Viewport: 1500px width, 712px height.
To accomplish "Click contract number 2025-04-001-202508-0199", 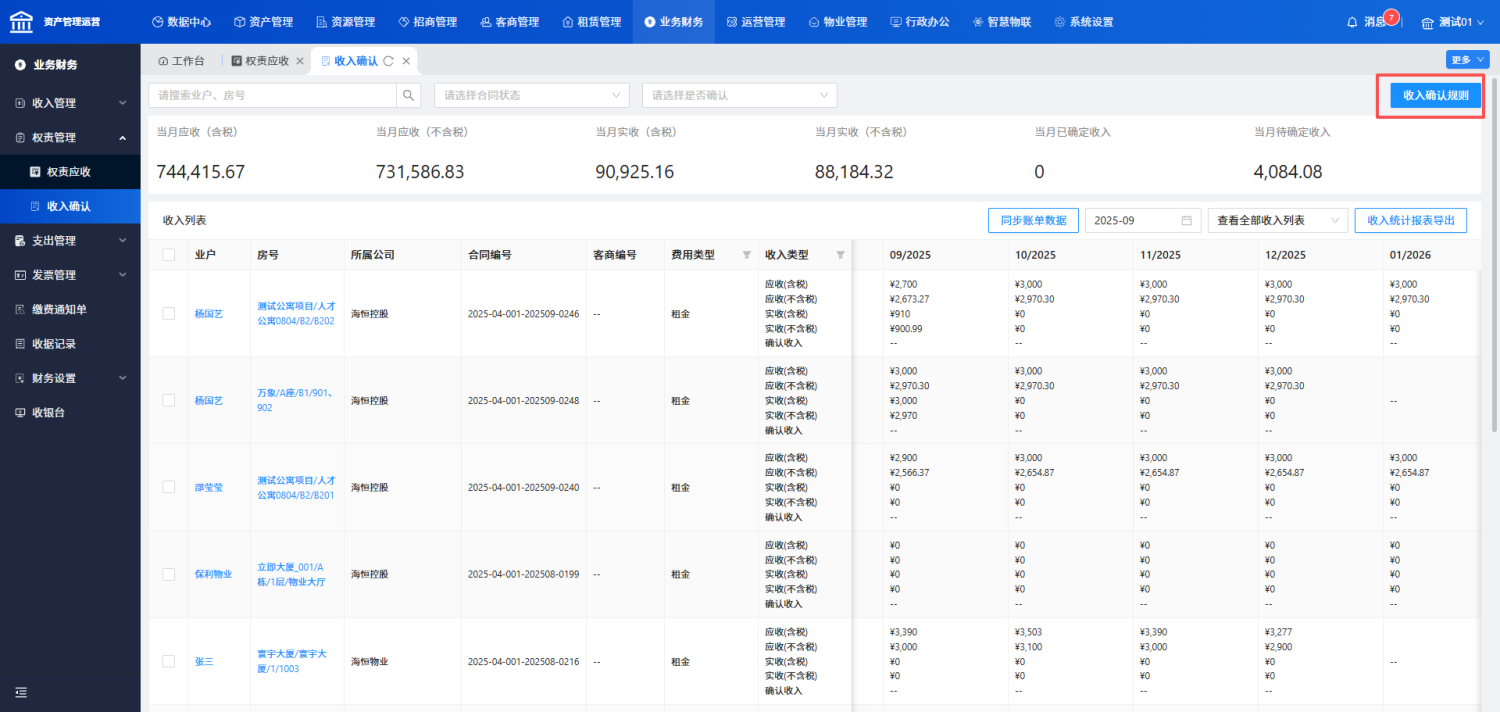I will [x=523, y=574].
